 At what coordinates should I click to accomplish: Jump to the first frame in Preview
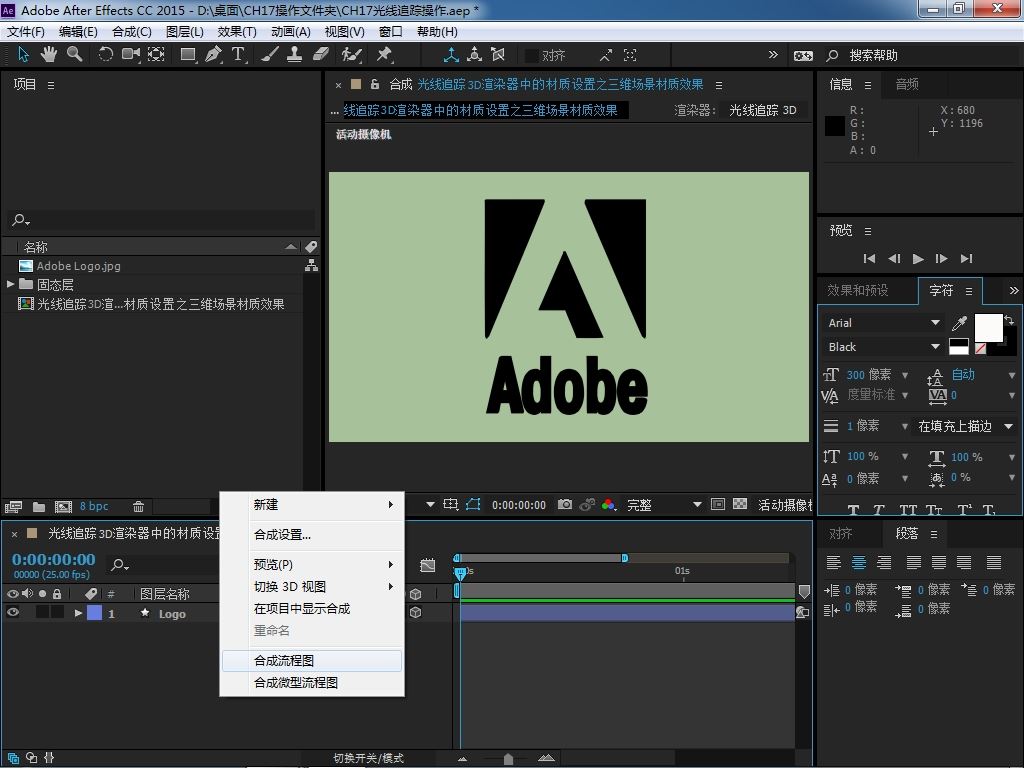[869, 259]
